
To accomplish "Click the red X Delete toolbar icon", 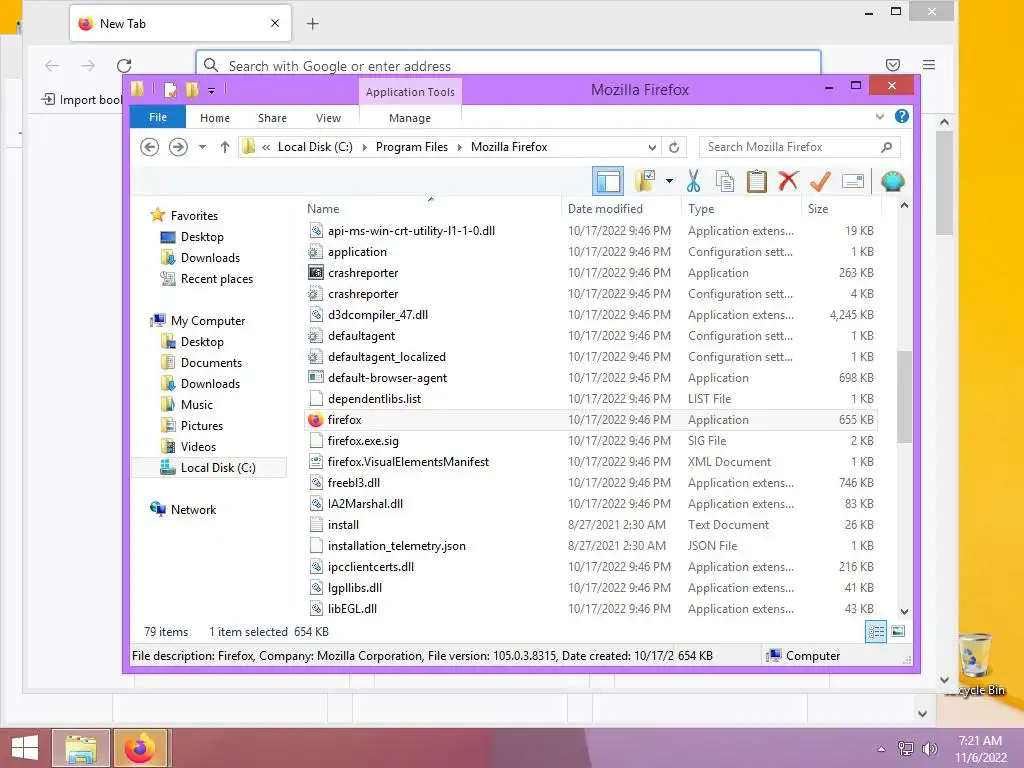I will [x=788, y=181].
